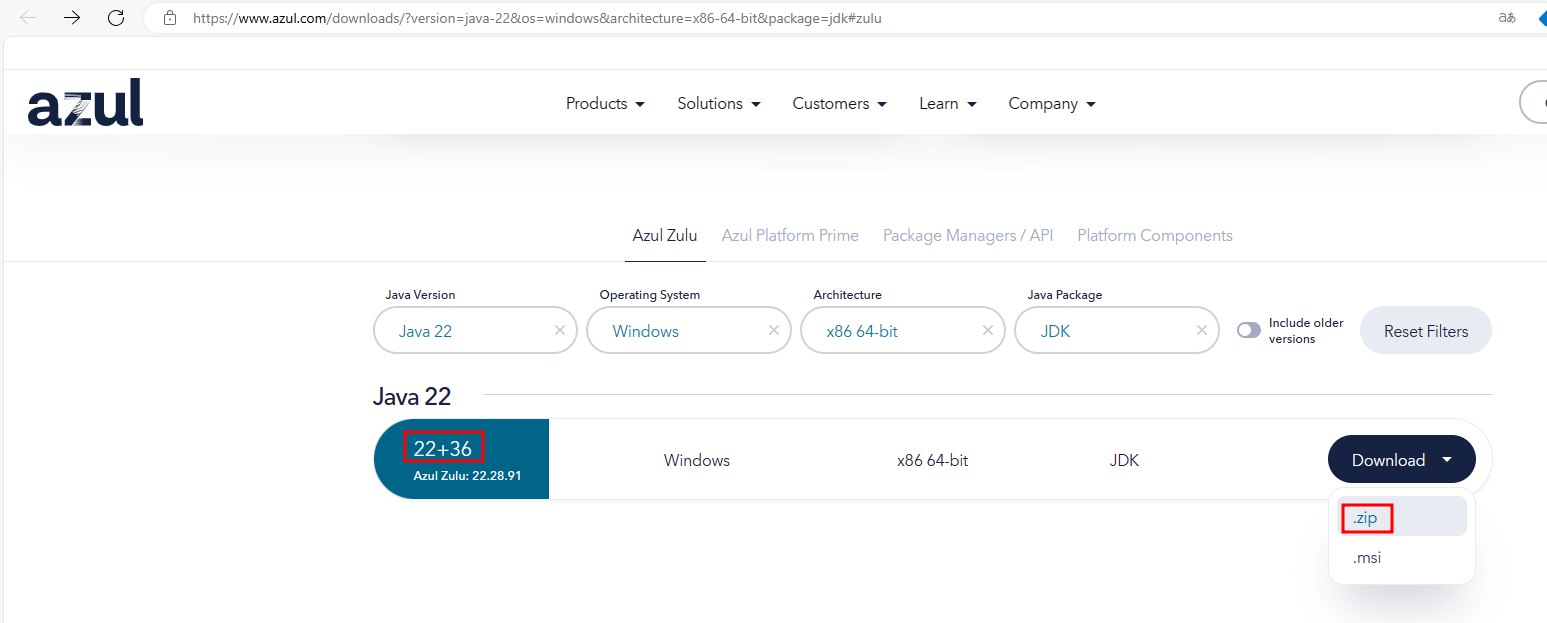Screen dimensions: 1547x623
Task: Click the JDK cell in result row
Action: (1124, 460)
